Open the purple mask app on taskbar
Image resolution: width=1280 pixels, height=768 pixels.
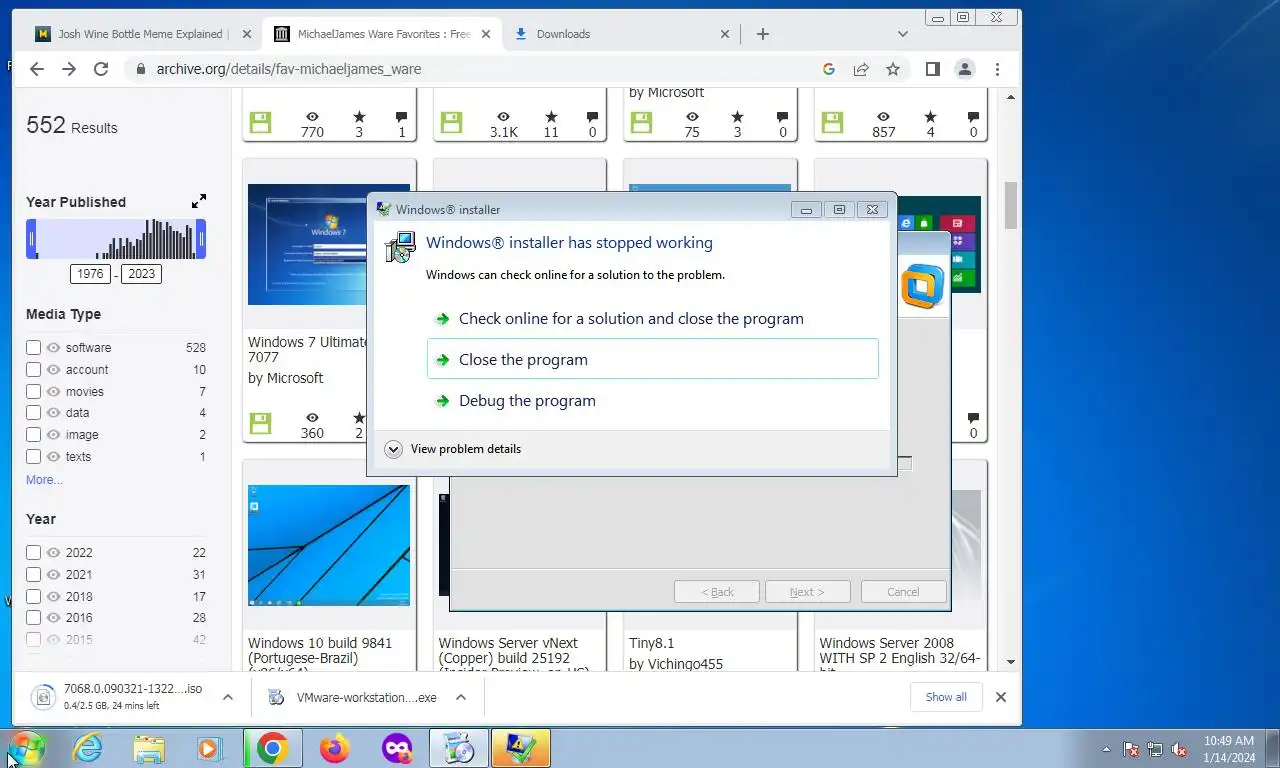pos(397,748)
